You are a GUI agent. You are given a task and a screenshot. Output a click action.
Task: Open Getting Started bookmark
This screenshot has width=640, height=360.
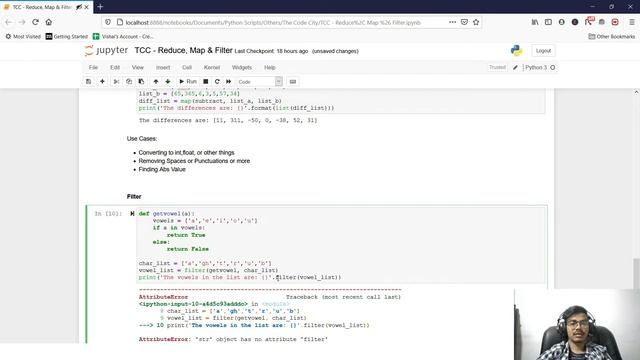(x=67, y=36)
